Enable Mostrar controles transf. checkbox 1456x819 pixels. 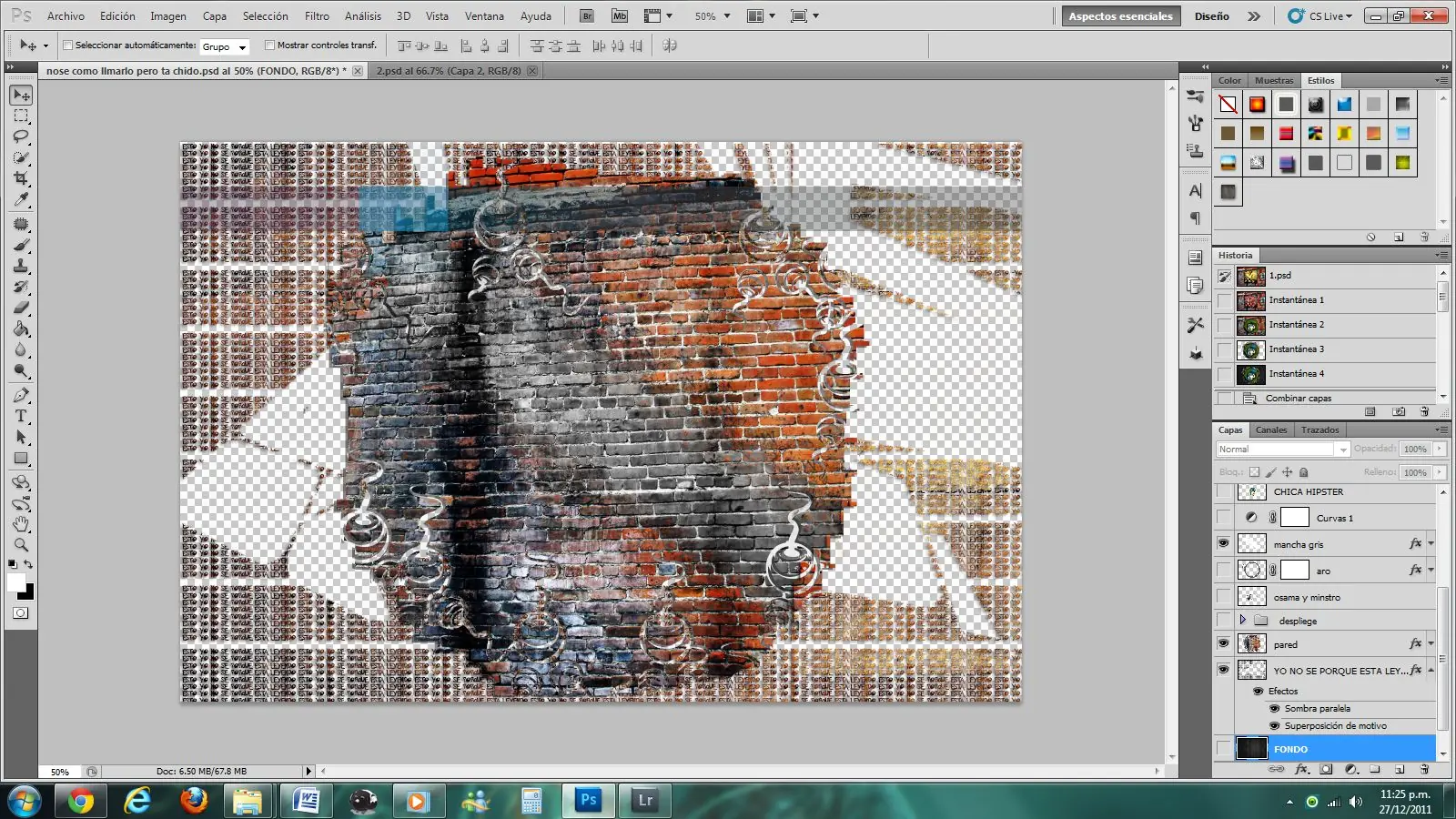[269, 45]
